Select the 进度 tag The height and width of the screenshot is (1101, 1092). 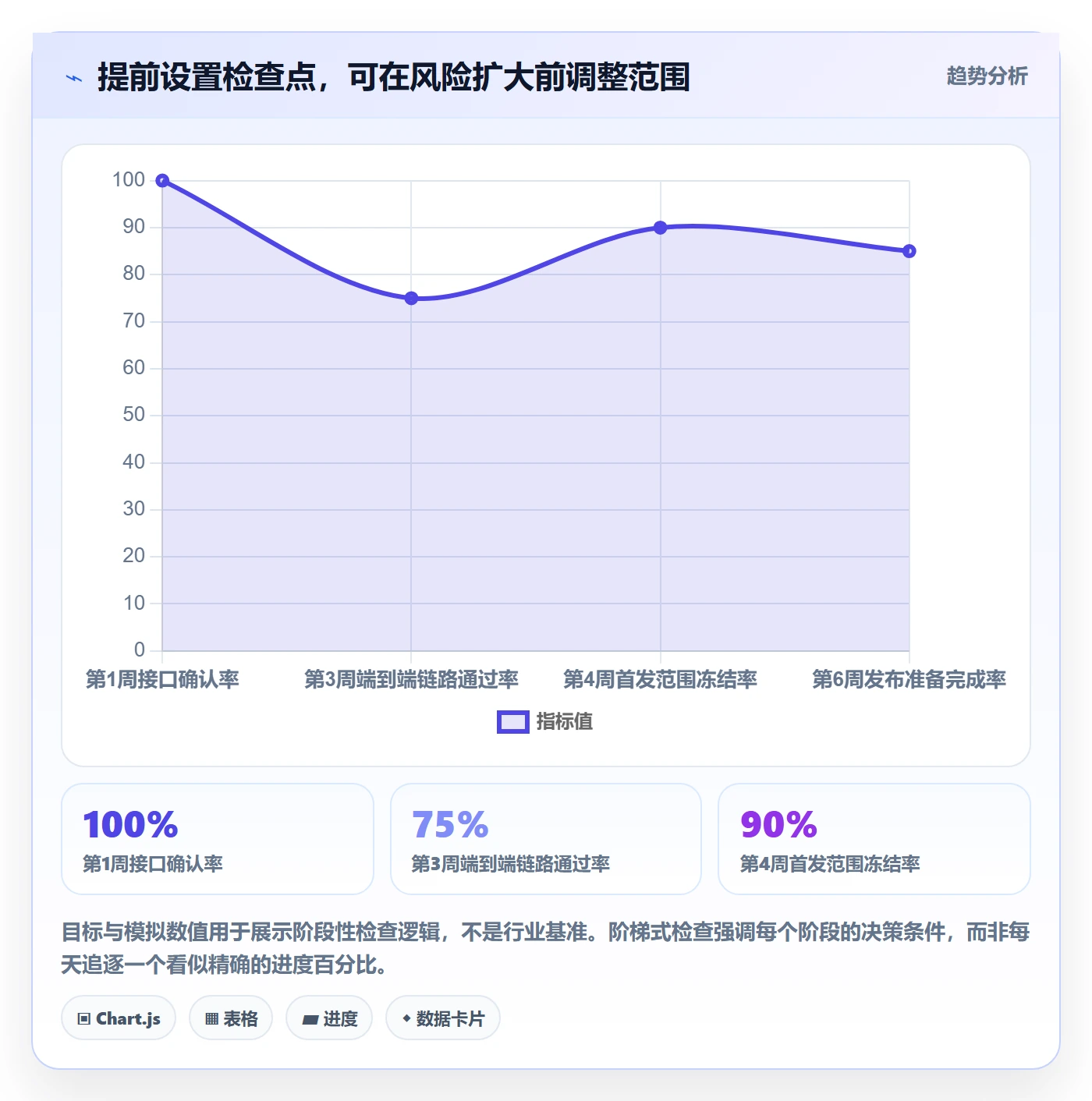click(x=329, y=1018)
